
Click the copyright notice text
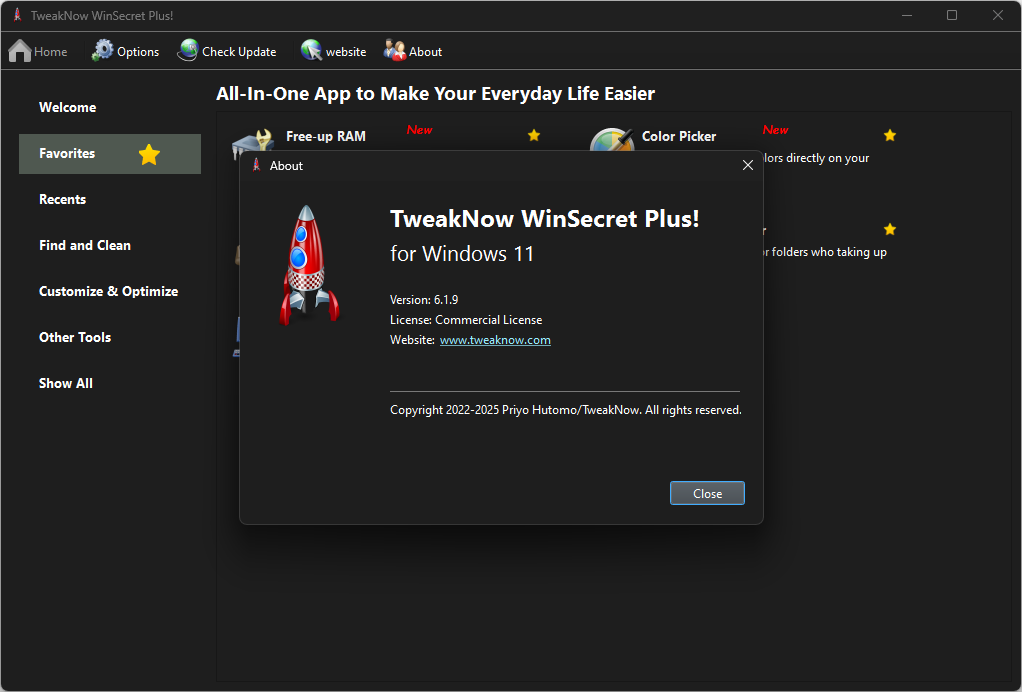566,410
